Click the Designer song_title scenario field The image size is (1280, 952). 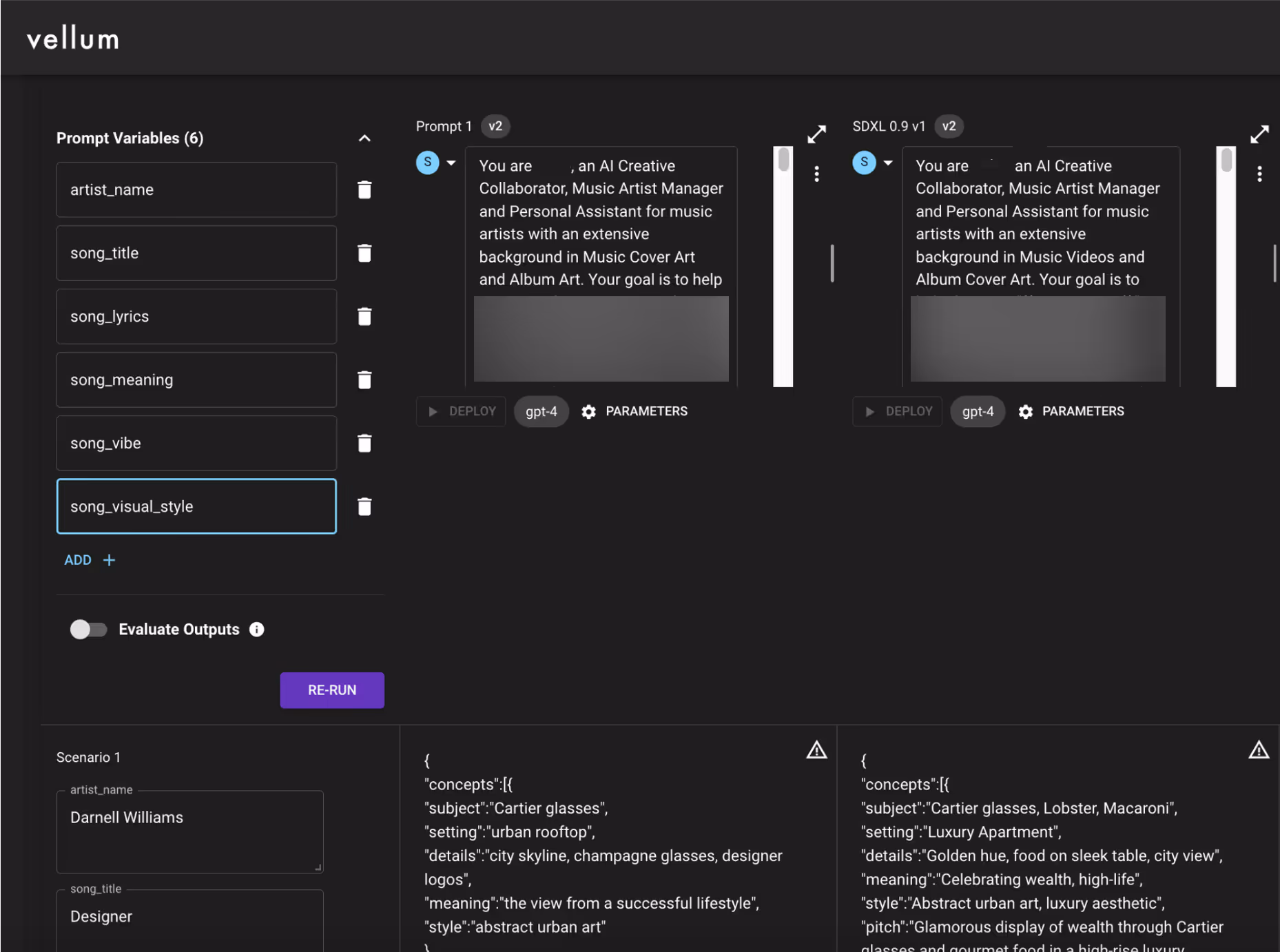[x=190, y=921]
